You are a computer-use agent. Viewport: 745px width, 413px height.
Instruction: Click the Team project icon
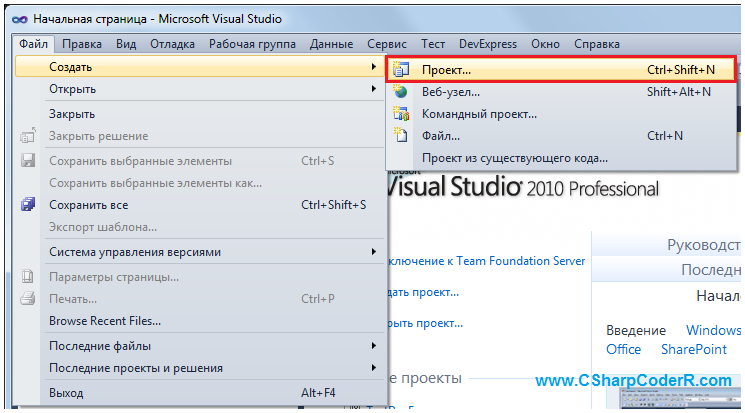click(x=401, y=114)
